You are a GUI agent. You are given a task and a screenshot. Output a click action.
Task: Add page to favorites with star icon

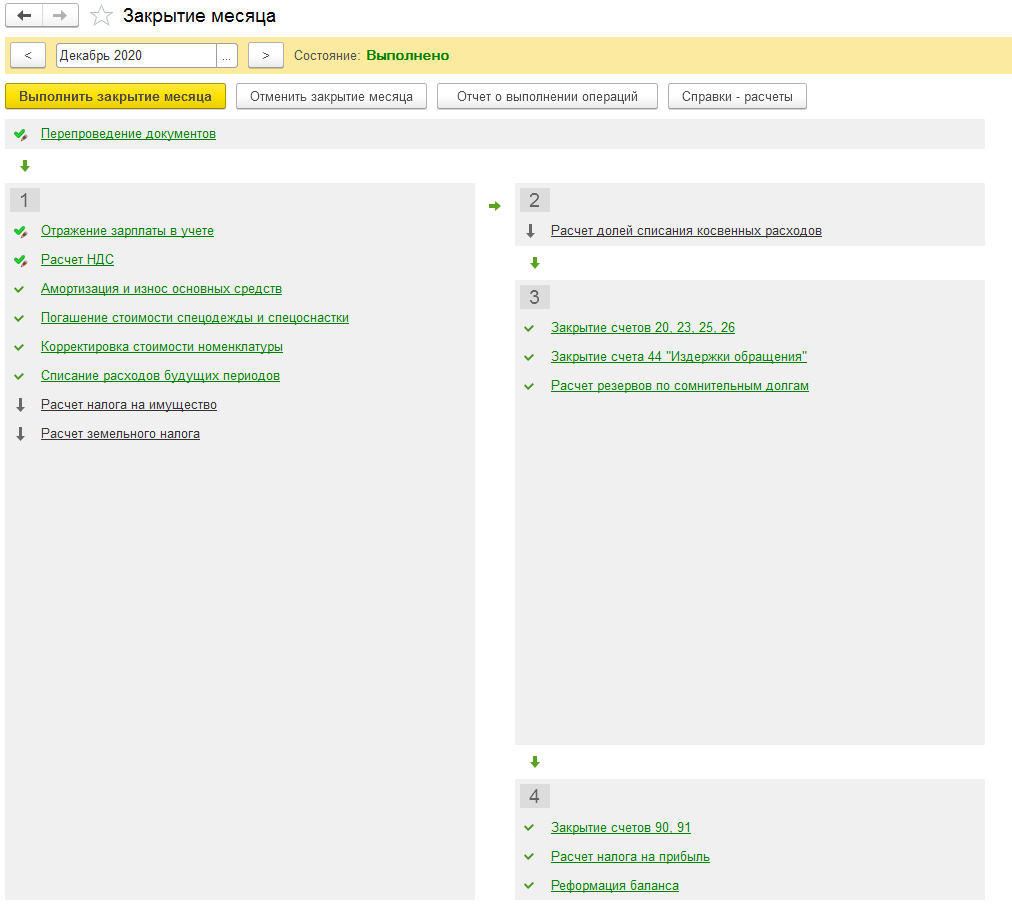(x=101, y=16)
